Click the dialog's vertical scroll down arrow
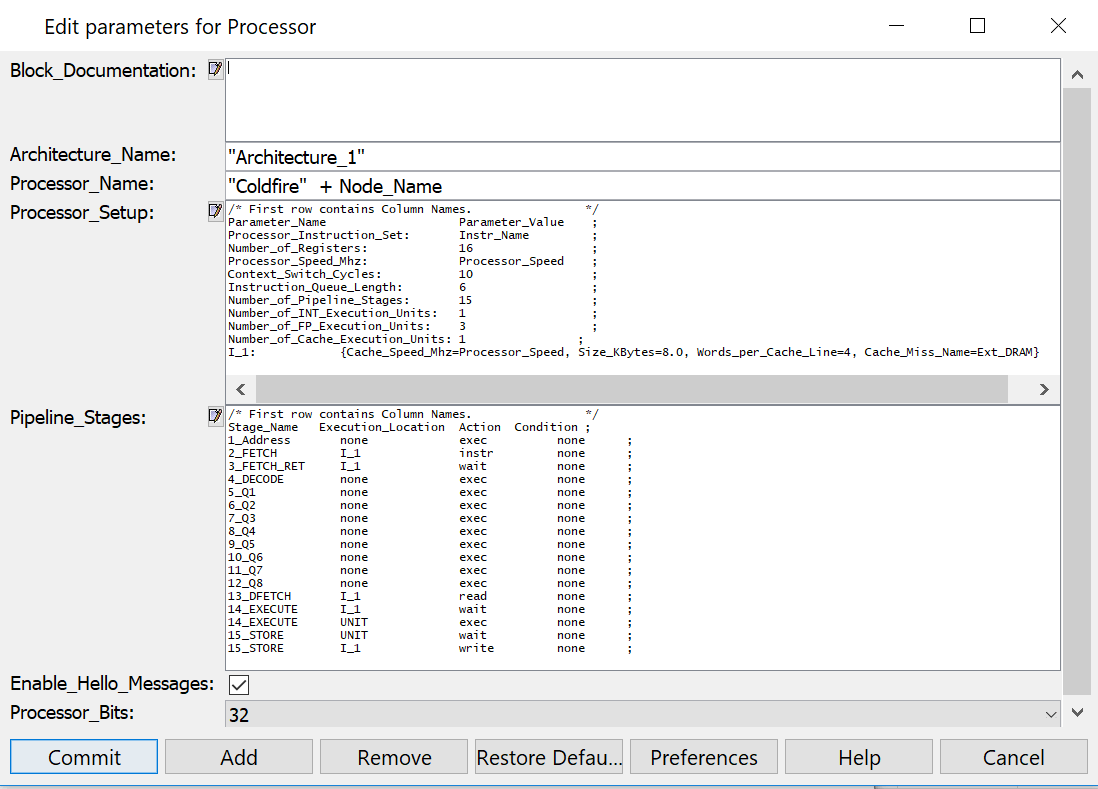1098x789 pixels. click(1077, 712)
